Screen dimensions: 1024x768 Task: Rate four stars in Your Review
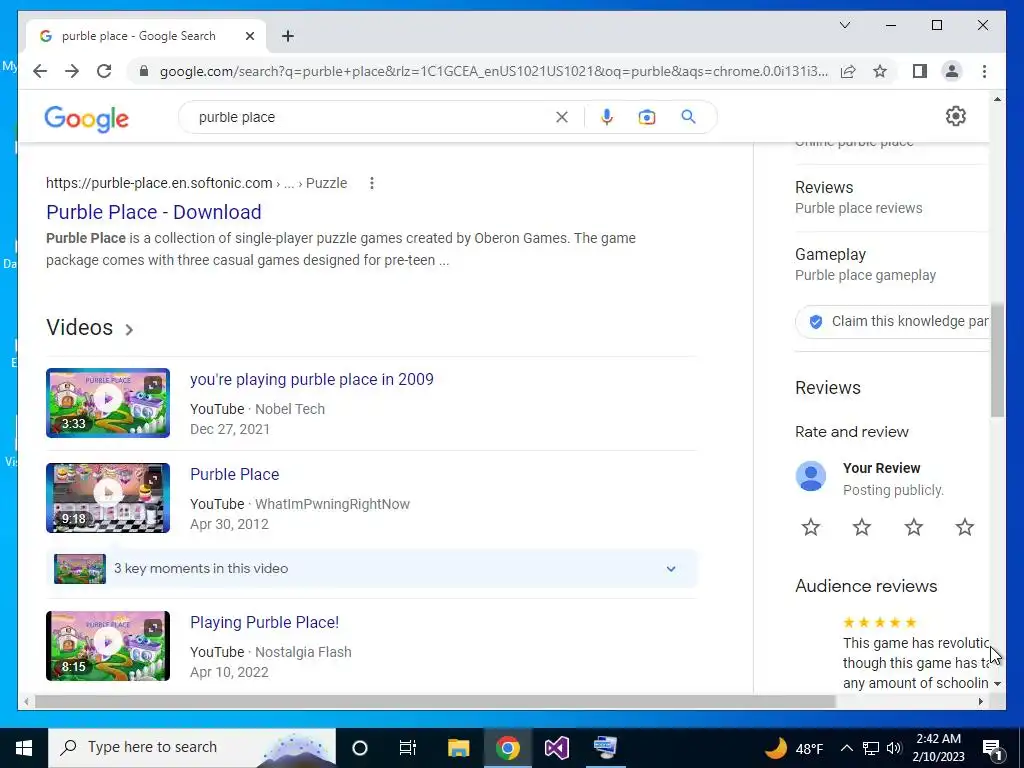pos(965,527)
